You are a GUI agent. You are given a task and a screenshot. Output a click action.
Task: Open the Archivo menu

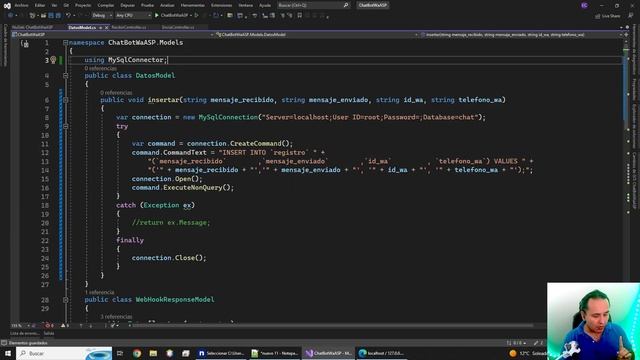point(21,5)
